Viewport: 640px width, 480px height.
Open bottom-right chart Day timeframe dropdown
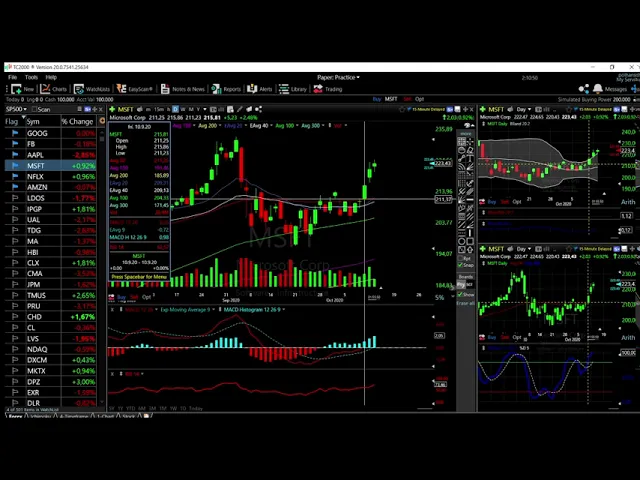pyautogui.click(x=524, y=249)
